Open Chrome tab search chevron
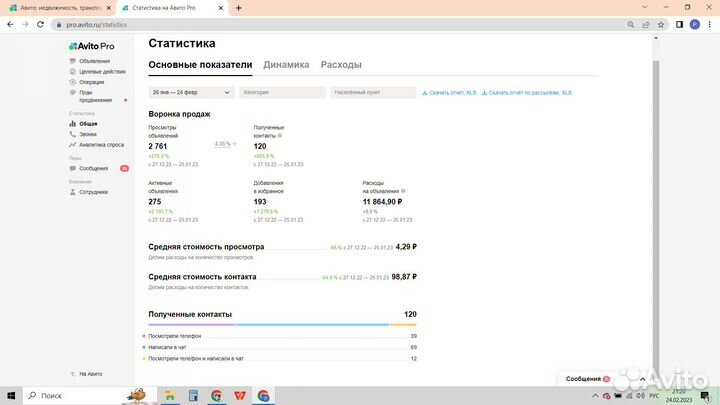 click(645, 7)
